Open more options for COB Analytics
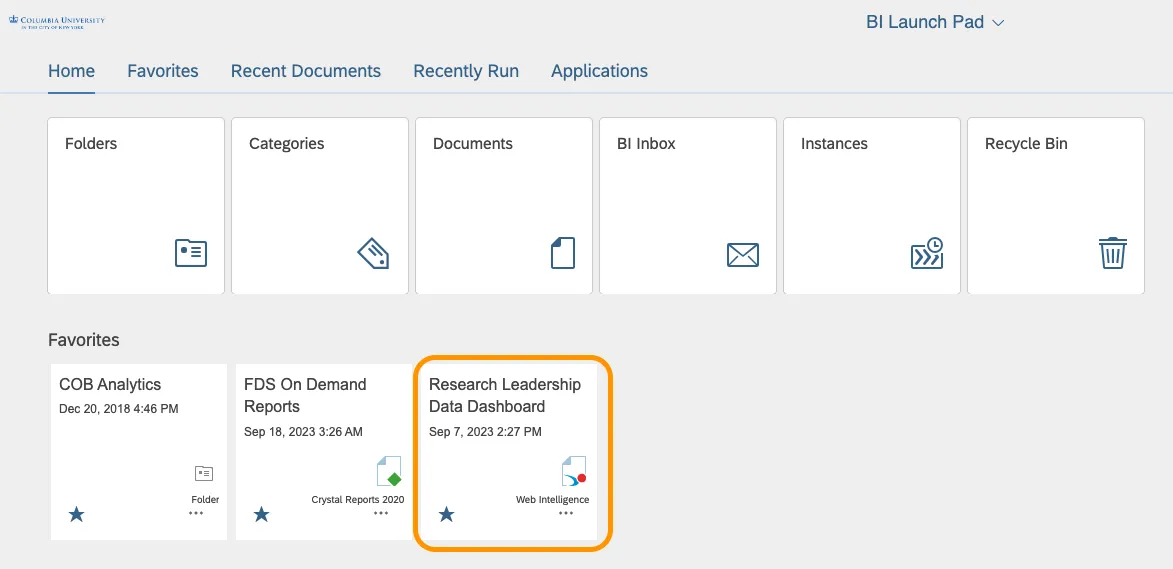The height and width of the screenshot is (569, 1173). click(x=196, y=514)
